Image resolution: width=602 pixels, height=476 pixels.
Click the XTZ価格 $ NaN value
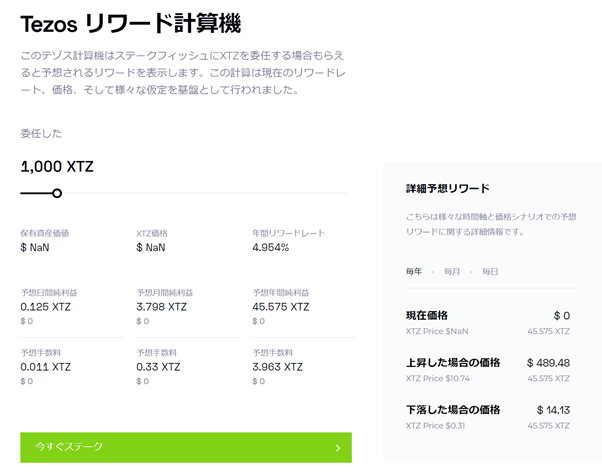[151, 247]
